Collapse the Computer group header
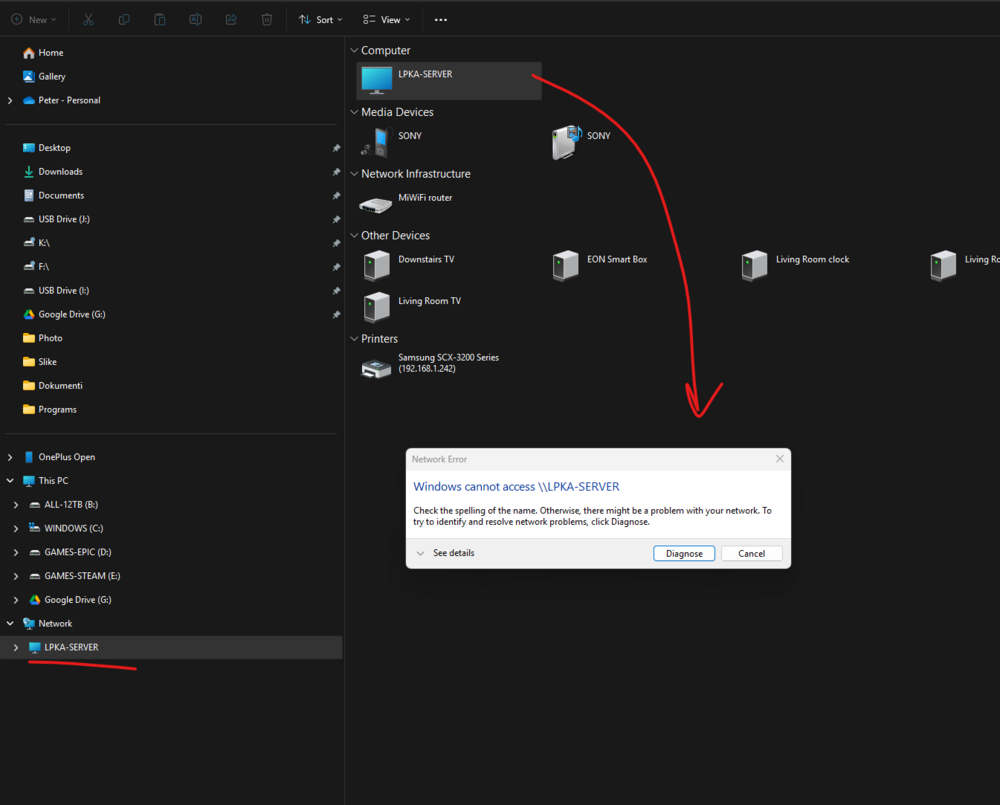Screen dimensions: 1000x805 [x=354, y=50]
